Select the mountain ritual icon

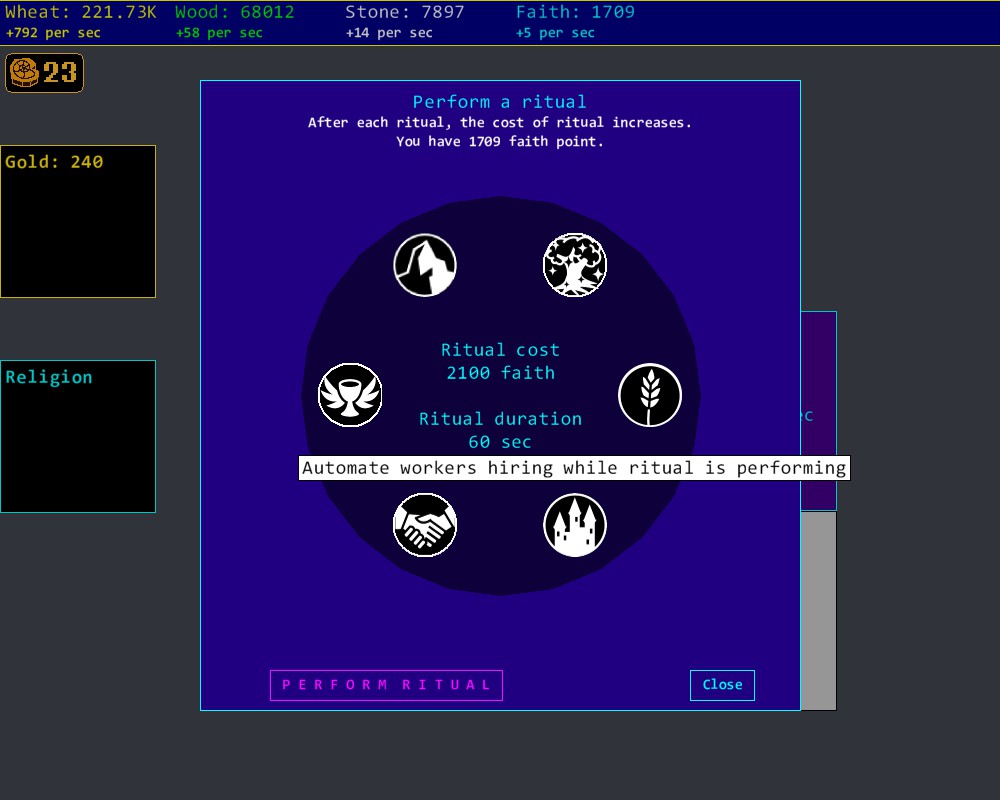[425, 266]
